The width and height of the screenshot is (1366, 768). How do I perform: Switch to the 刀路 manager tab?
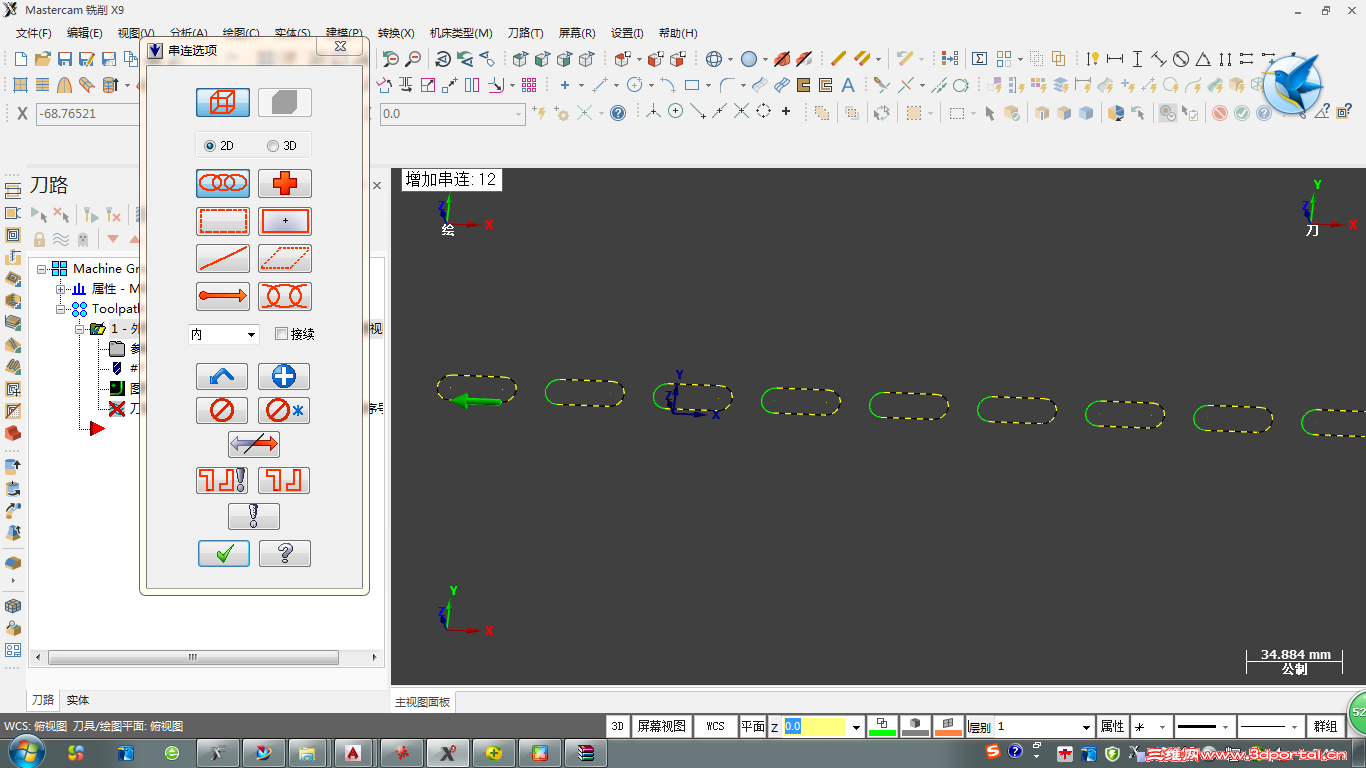(43, 700)
